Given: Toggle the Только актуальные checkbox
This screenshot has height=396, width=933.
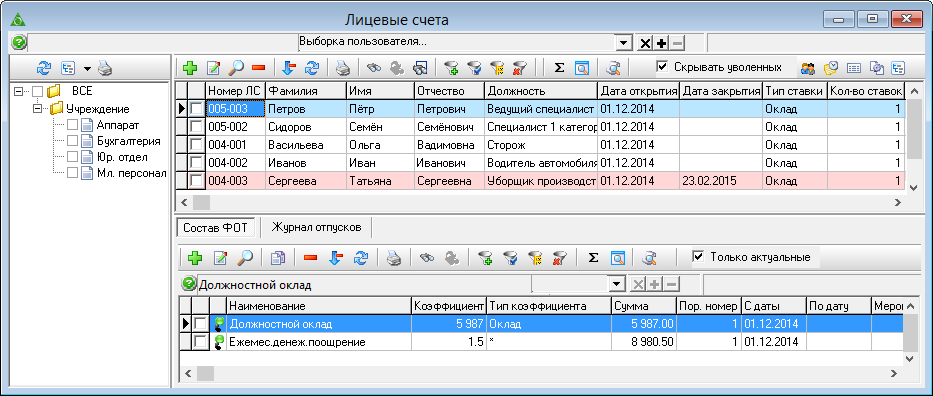Looking at the screenshot, I should pos(699,256).
